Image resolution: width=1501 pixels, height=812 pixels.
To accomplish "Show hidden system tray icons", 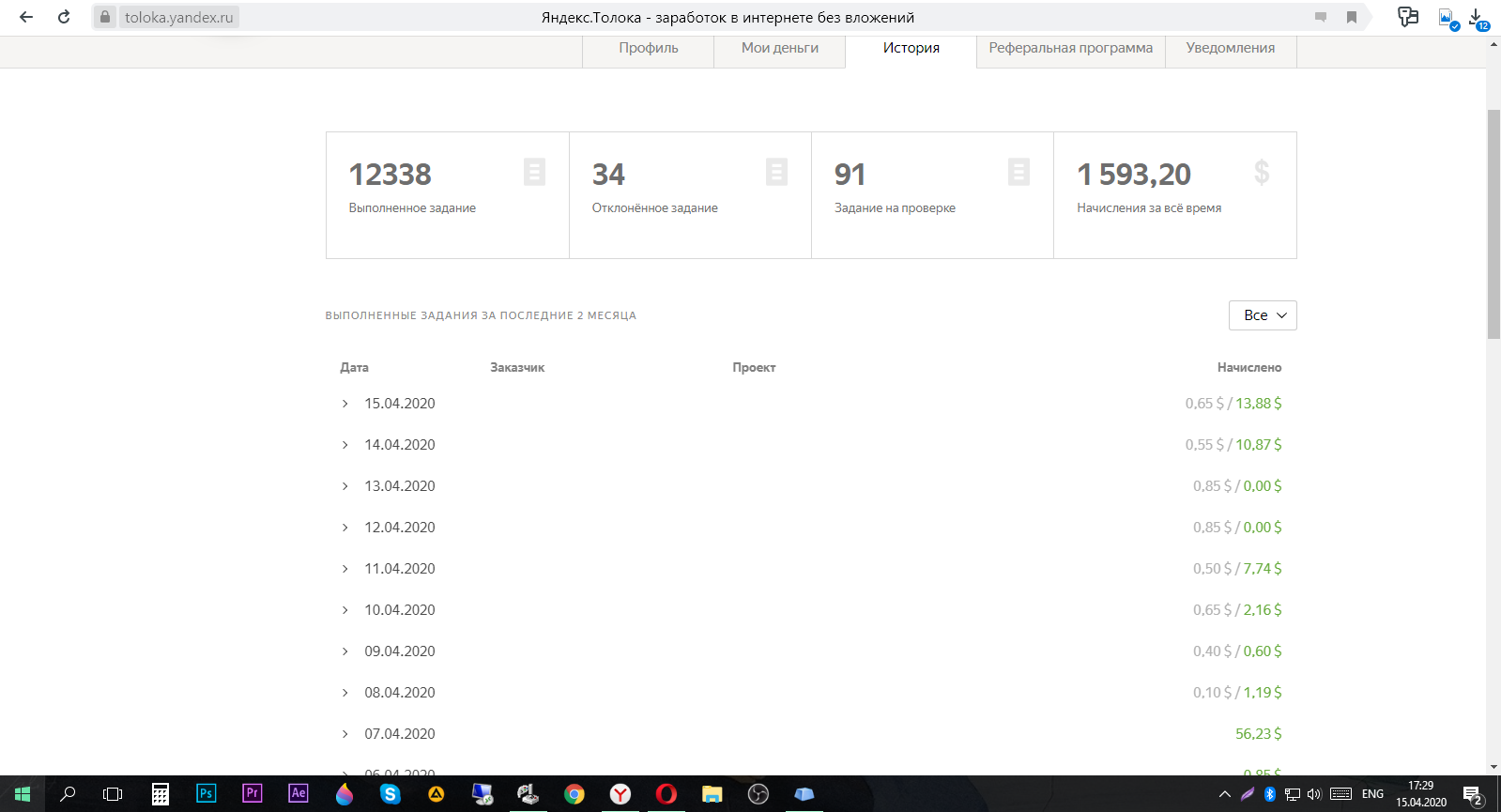I will tap(1224, 794).
